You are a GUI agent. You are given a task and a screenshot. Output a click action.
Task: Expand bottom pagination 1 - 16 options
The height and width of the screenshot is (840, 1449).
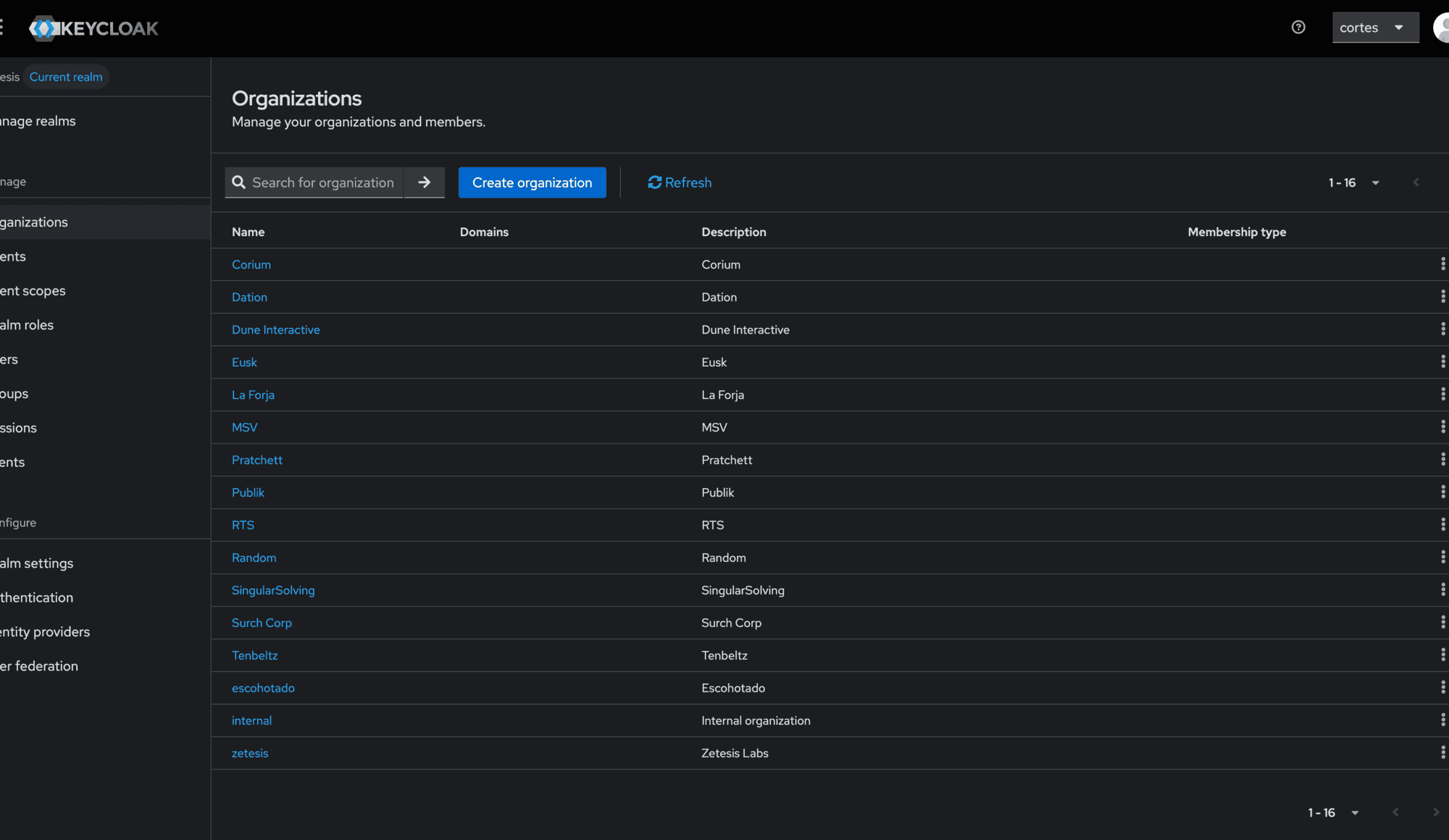tap(1333, 812)
